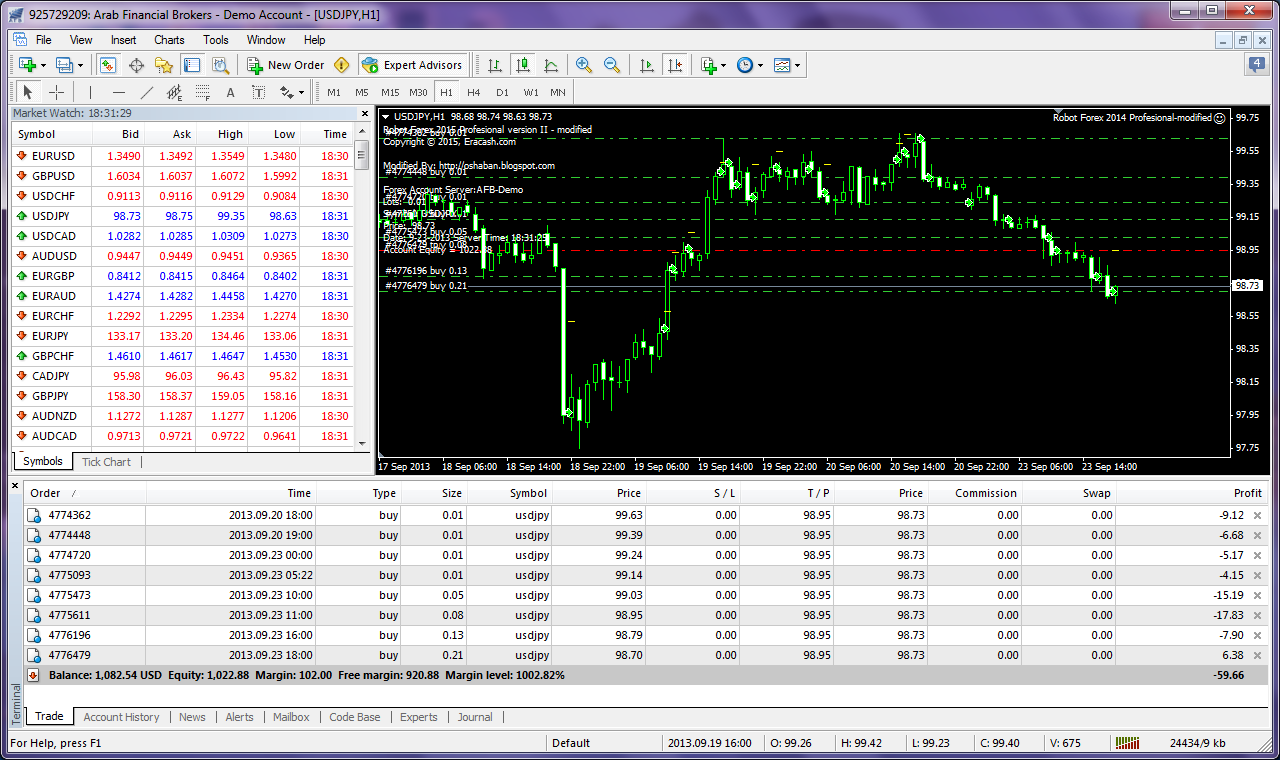Click the New Order button
The height and width of the screenshot is (760, 1280).
click(x=286, y=65)
